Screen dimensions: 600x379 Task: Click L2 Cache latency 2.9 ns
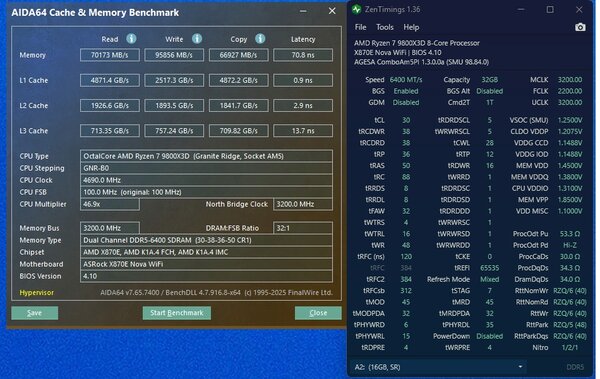click(303, 106)
